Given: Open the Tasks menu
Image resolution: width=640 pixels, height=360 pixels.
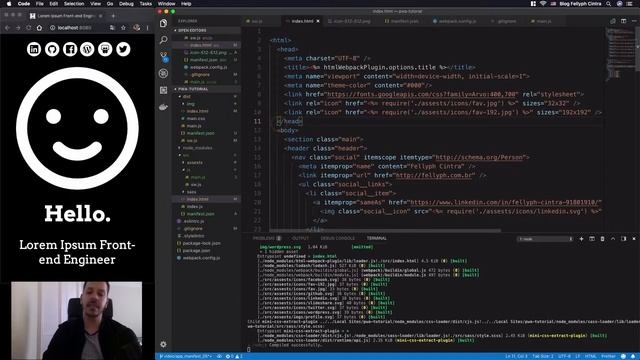Looking at the screenshot, I should [x=146, y=4].
